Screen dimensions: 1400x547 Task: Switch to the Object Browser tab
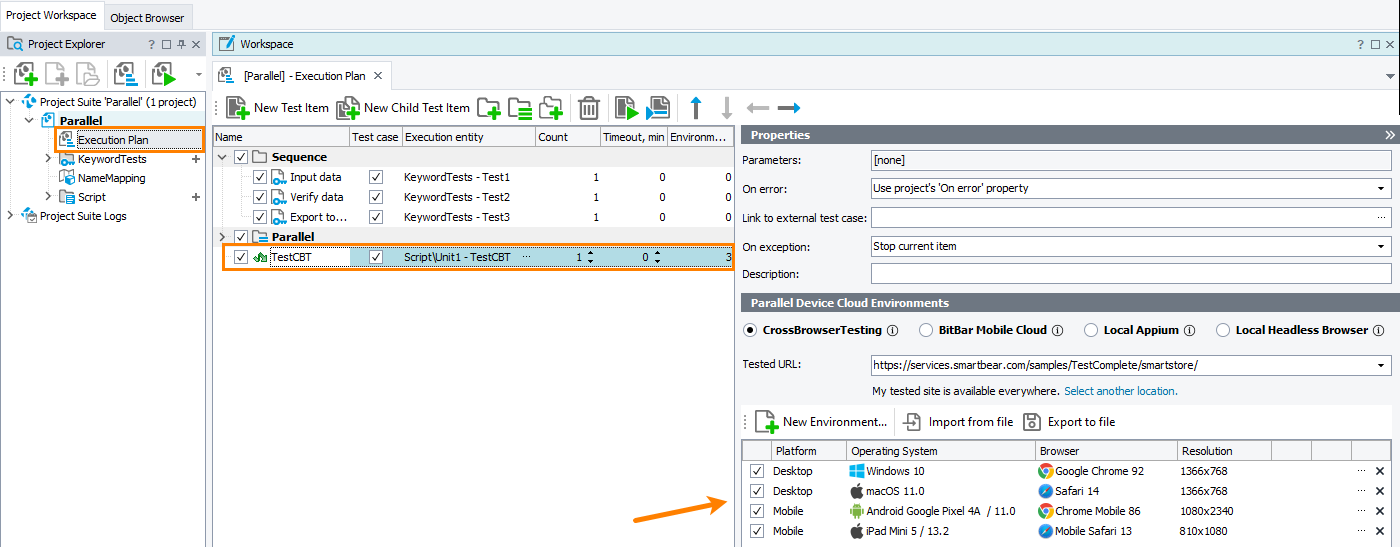click(147, 17)
